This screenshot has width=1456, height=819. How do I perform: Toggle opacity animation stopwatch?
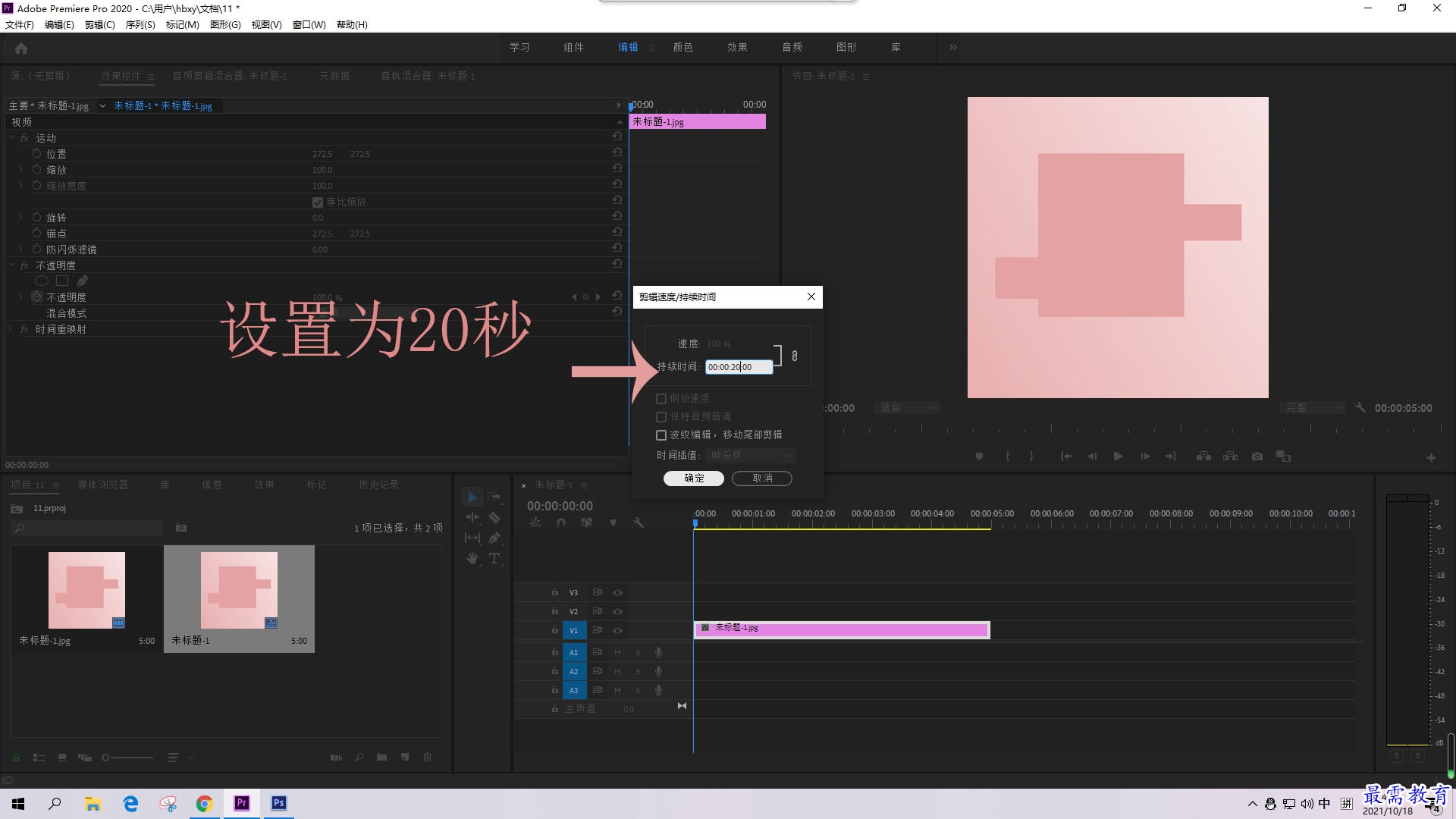36,297
